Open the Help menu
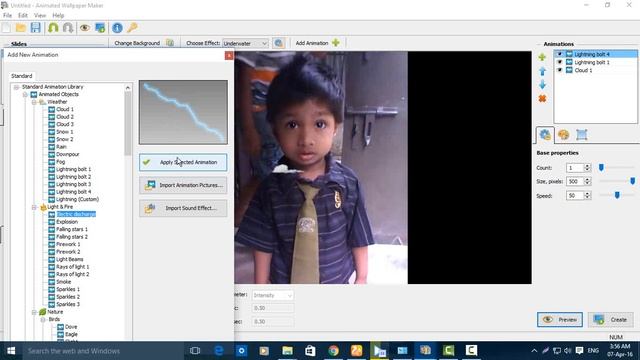 point(58,15)
